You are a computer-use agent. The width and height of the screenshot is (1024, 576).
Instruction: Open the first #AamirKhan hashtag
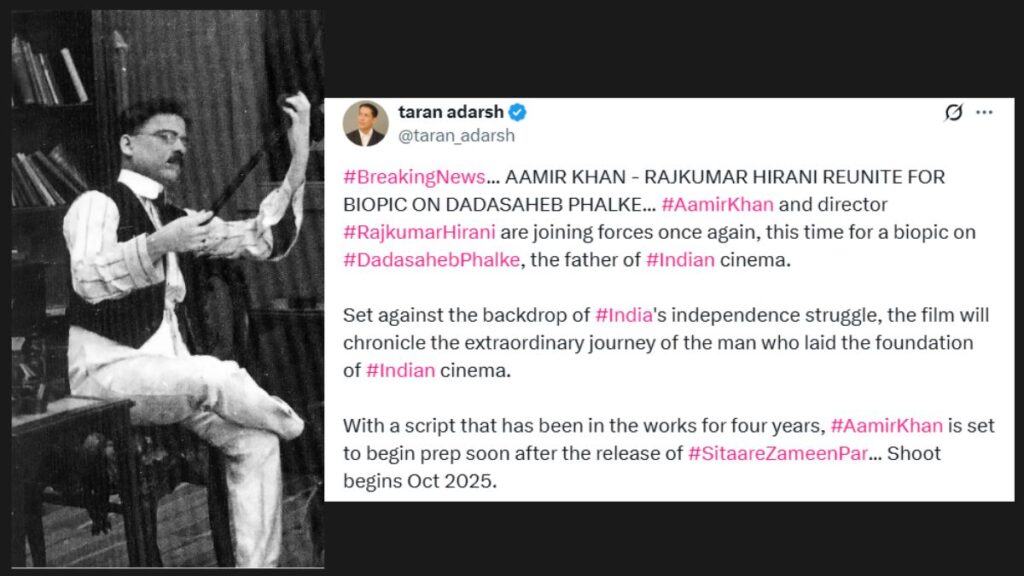pos(717,204)
